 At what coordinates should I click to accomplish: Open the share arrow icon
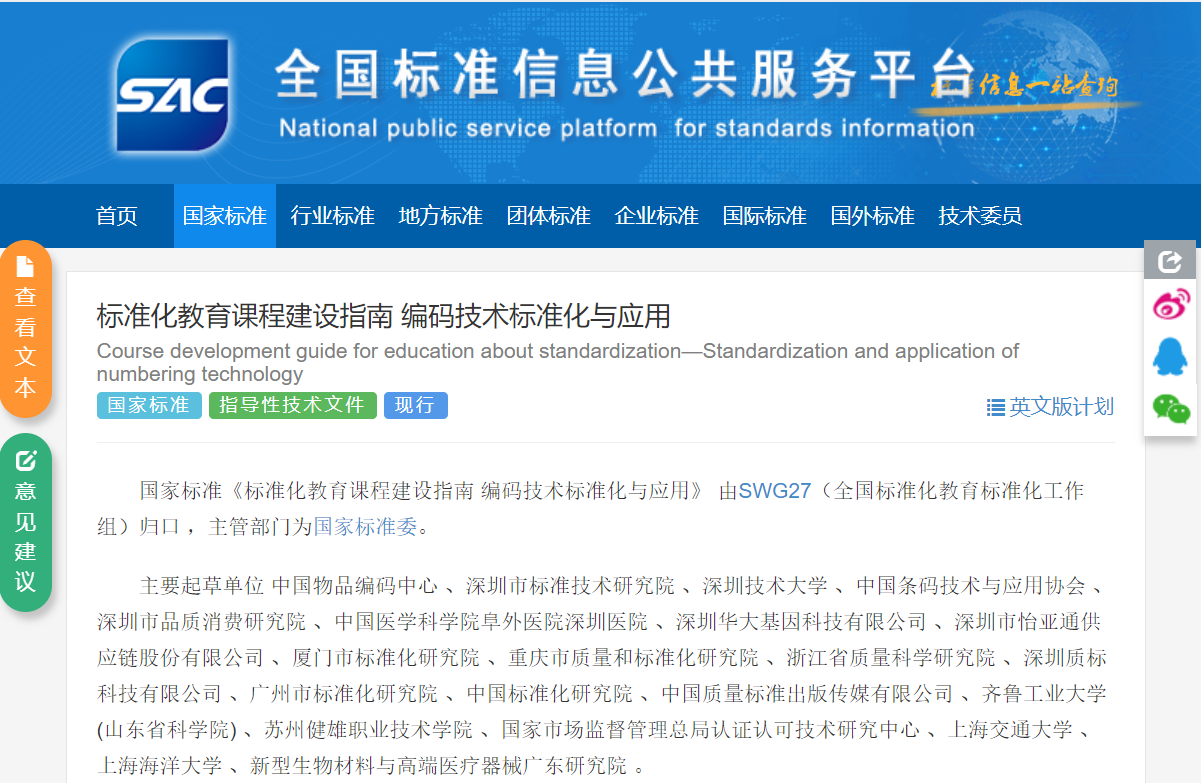pyautogui.click(x=1169, y=261)
